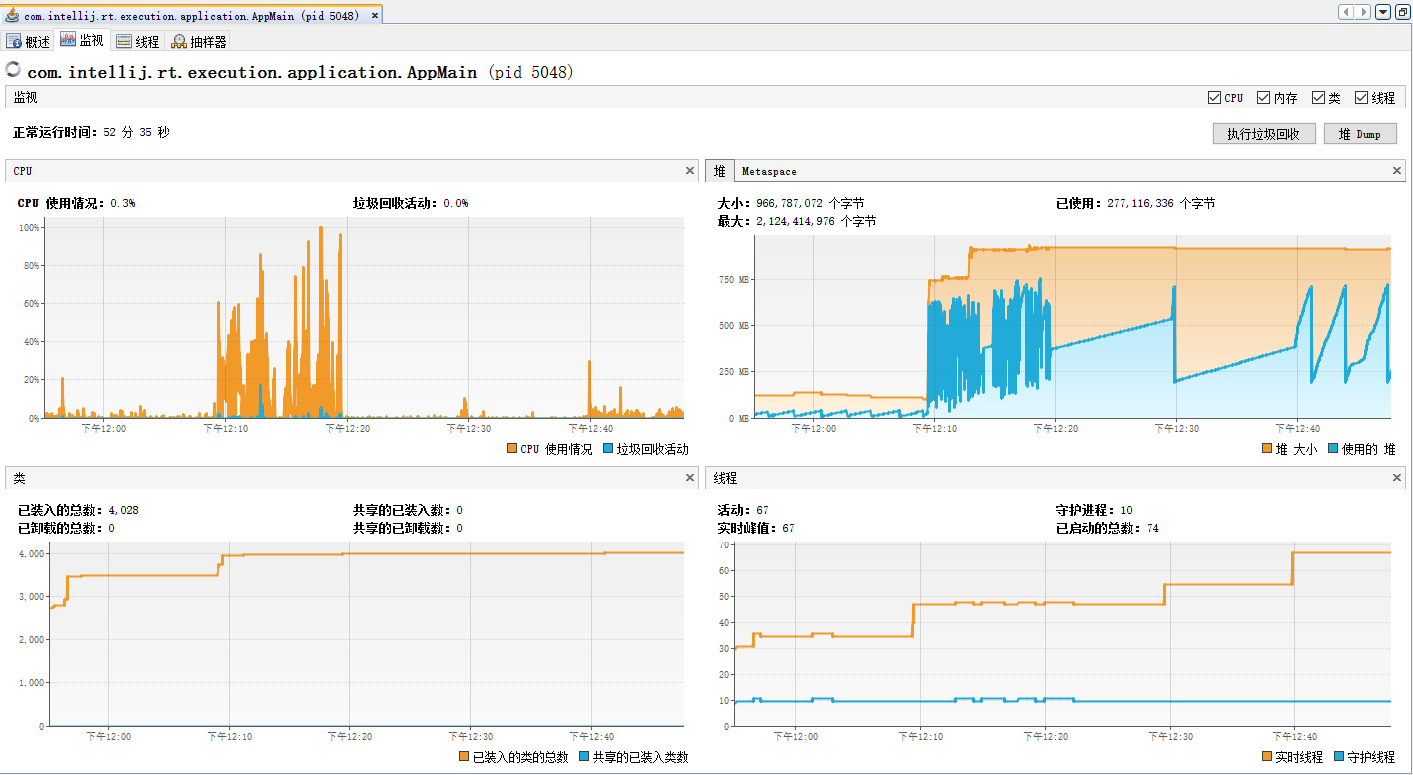
Task: Switch to the 概述 tab
Action: pos(28,41)
